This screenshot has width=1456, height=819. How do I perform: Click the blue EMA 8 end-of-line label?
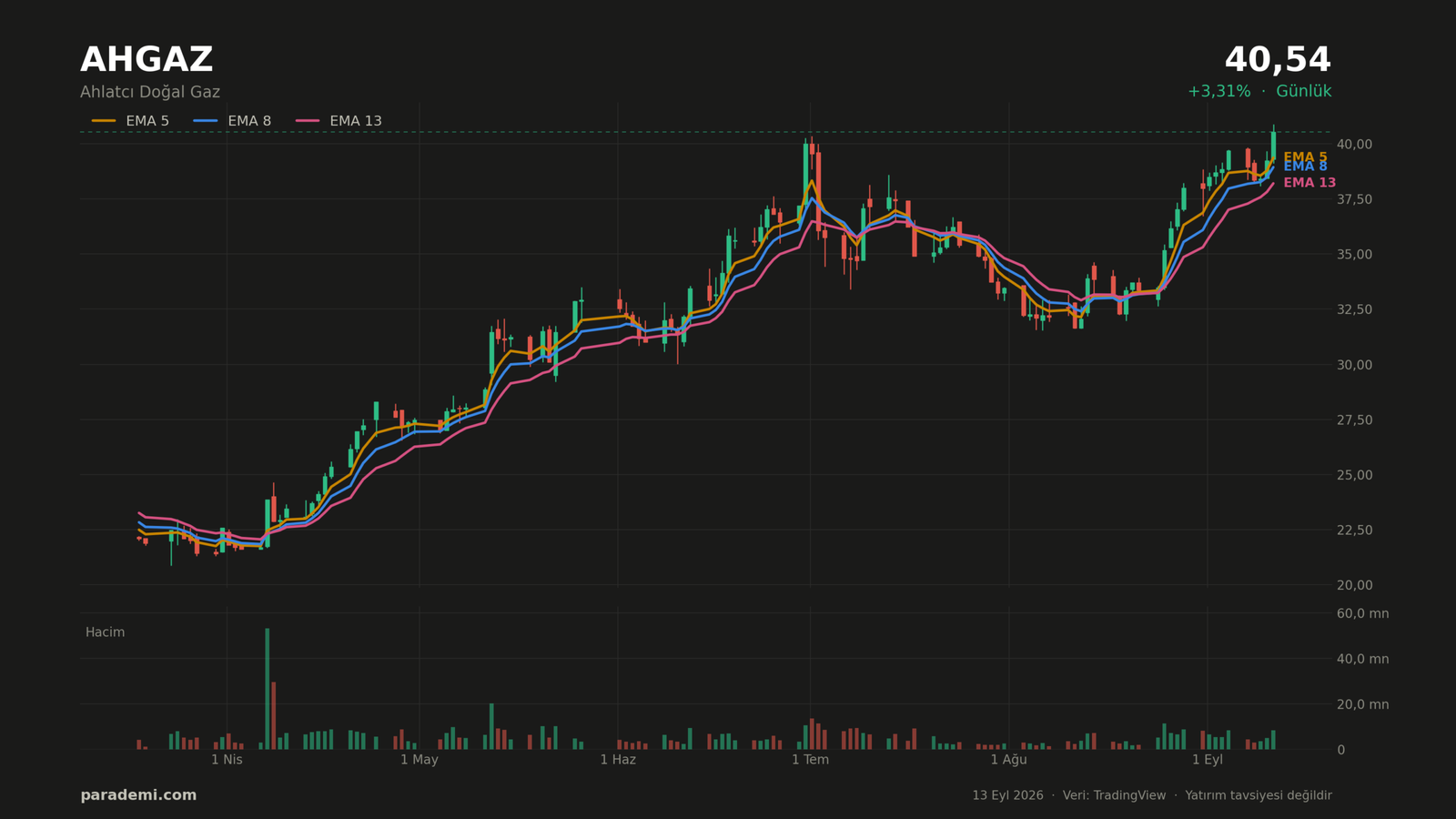(x=1305, y=167)
